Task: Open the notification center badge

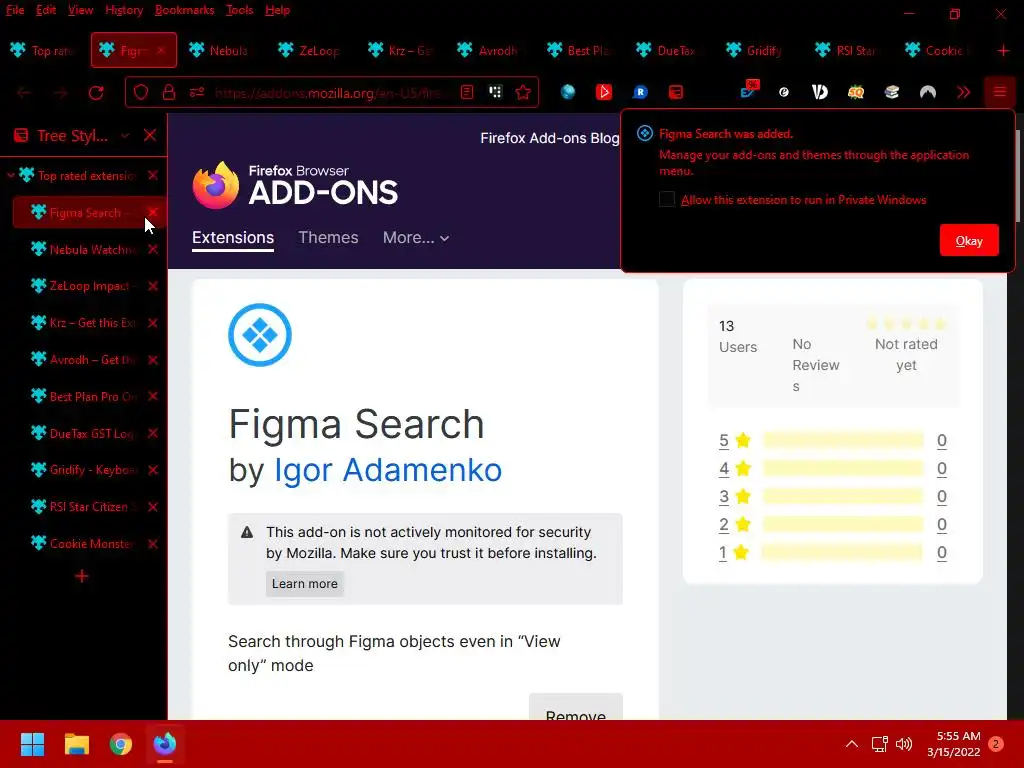Action: point(995,744)
